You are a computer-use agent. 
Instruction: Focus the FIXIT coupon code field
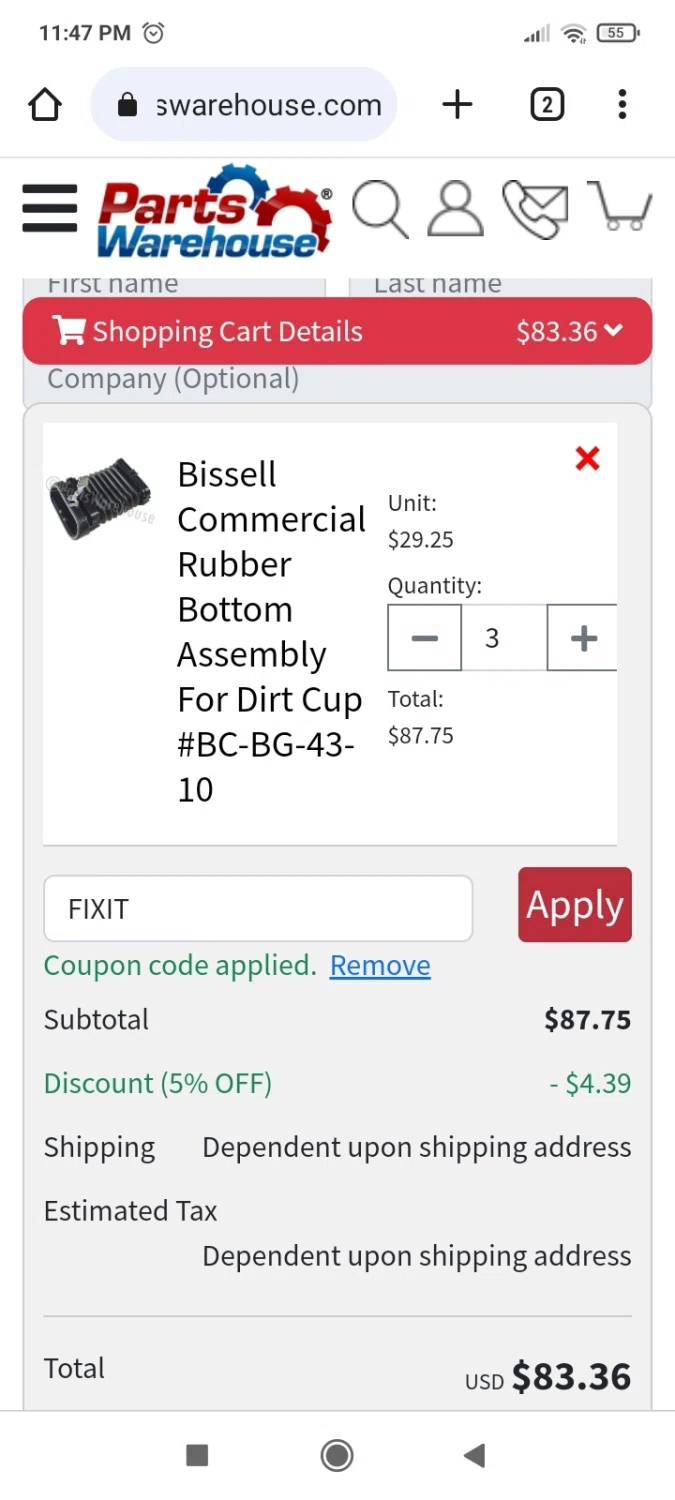pos(257,909)
